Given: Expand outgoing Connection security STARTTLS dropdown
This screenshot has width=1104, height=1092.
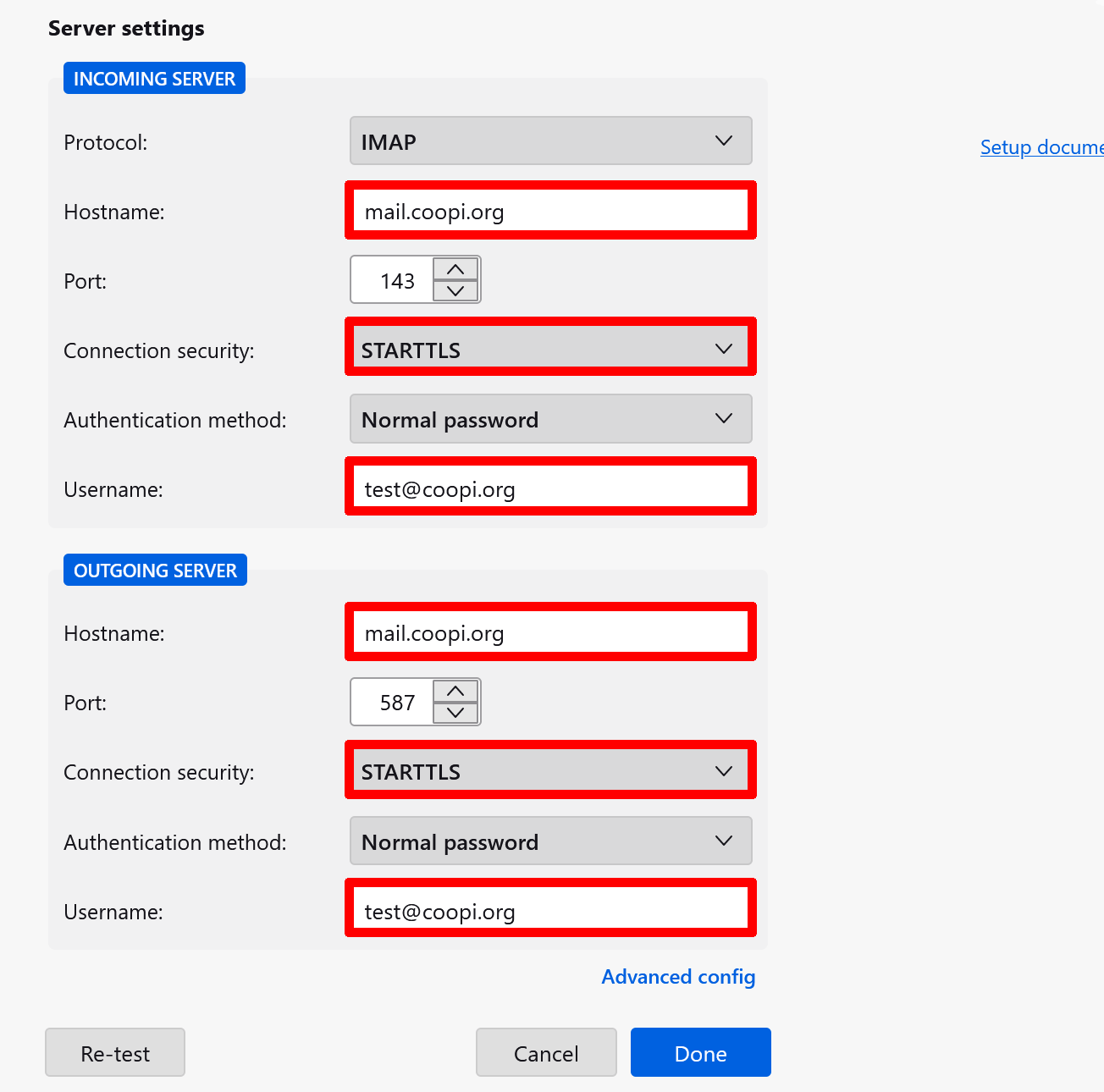Looking at the screenshot, I should pos(550,771).
